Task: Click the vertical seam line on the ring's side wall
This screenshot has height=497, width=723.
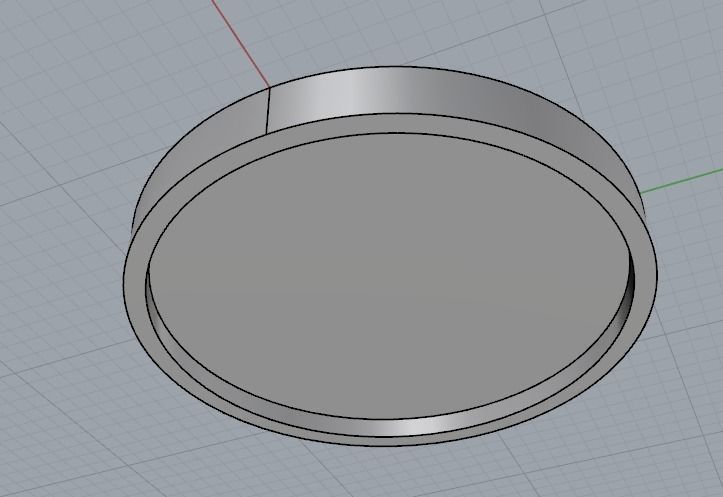Action: point(267,110)
